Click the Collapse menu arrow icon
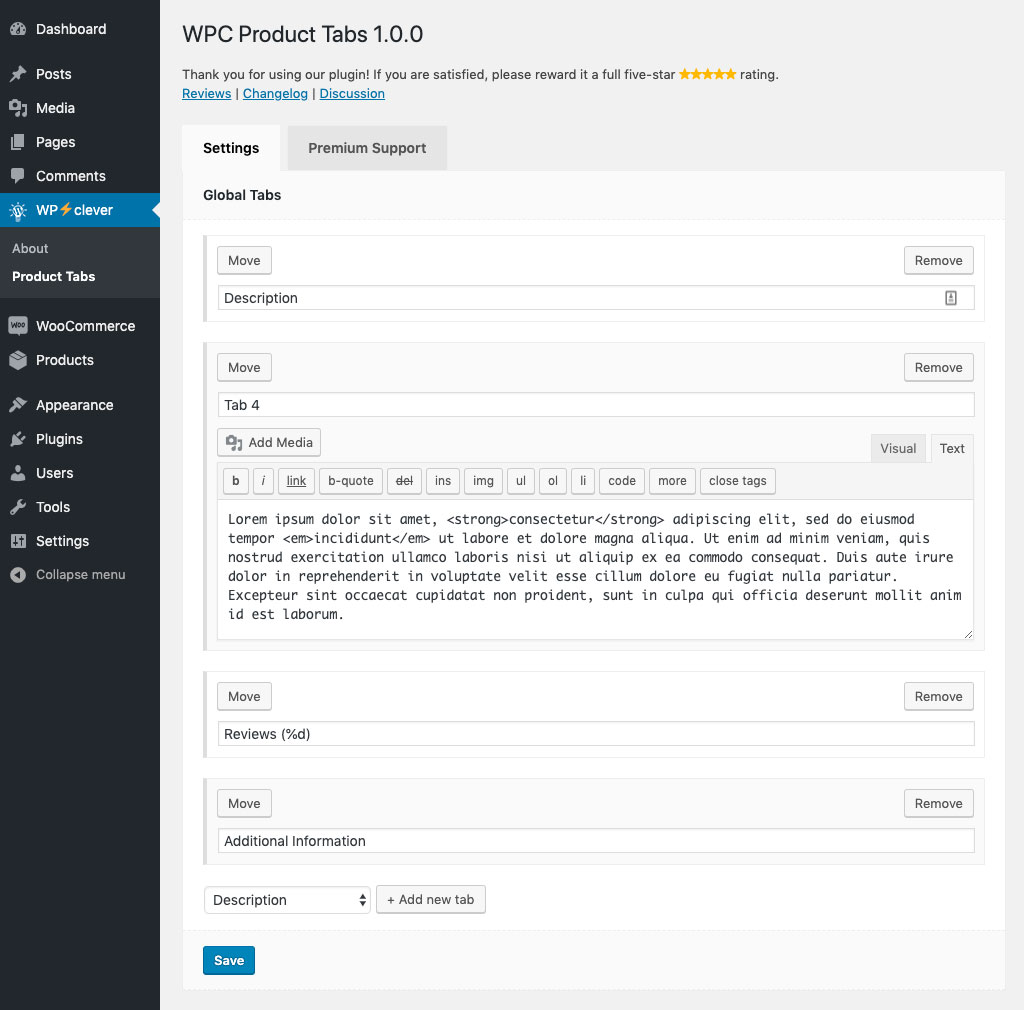 18,575
